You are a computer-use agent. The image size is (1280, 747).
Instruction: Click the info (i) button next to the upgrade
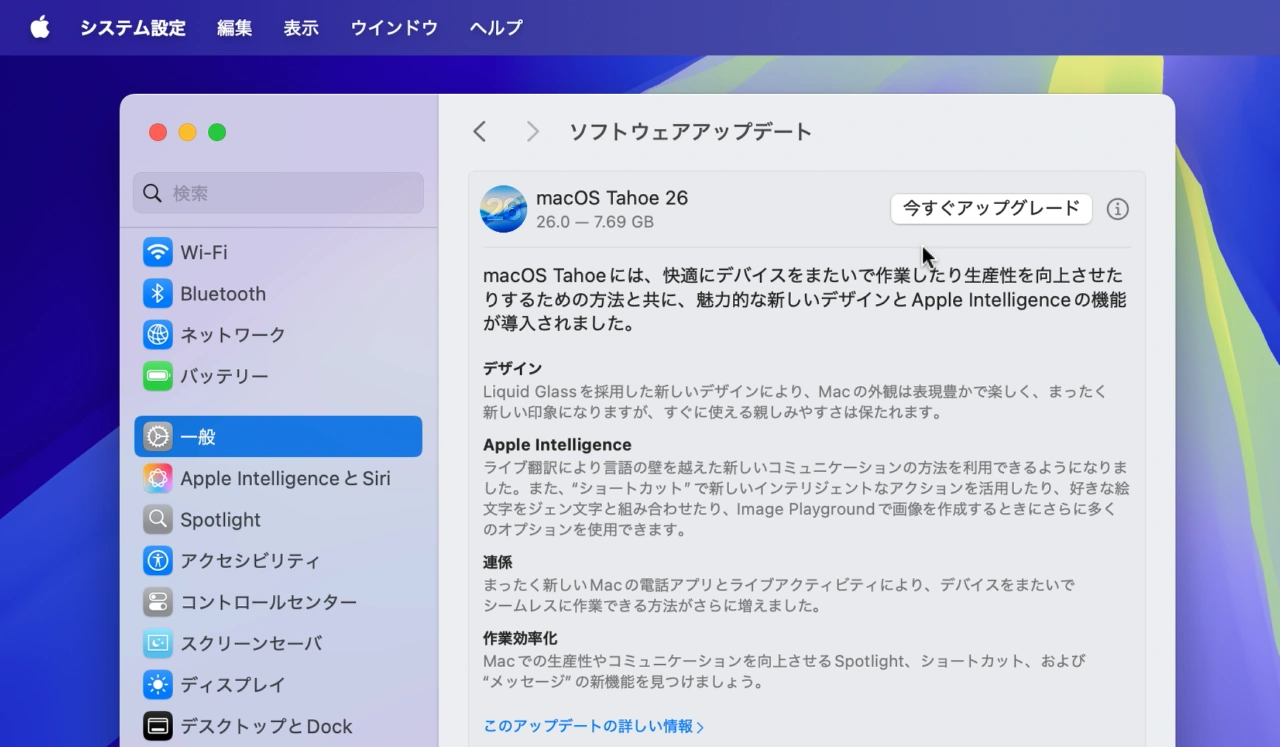coord(1118,209)
